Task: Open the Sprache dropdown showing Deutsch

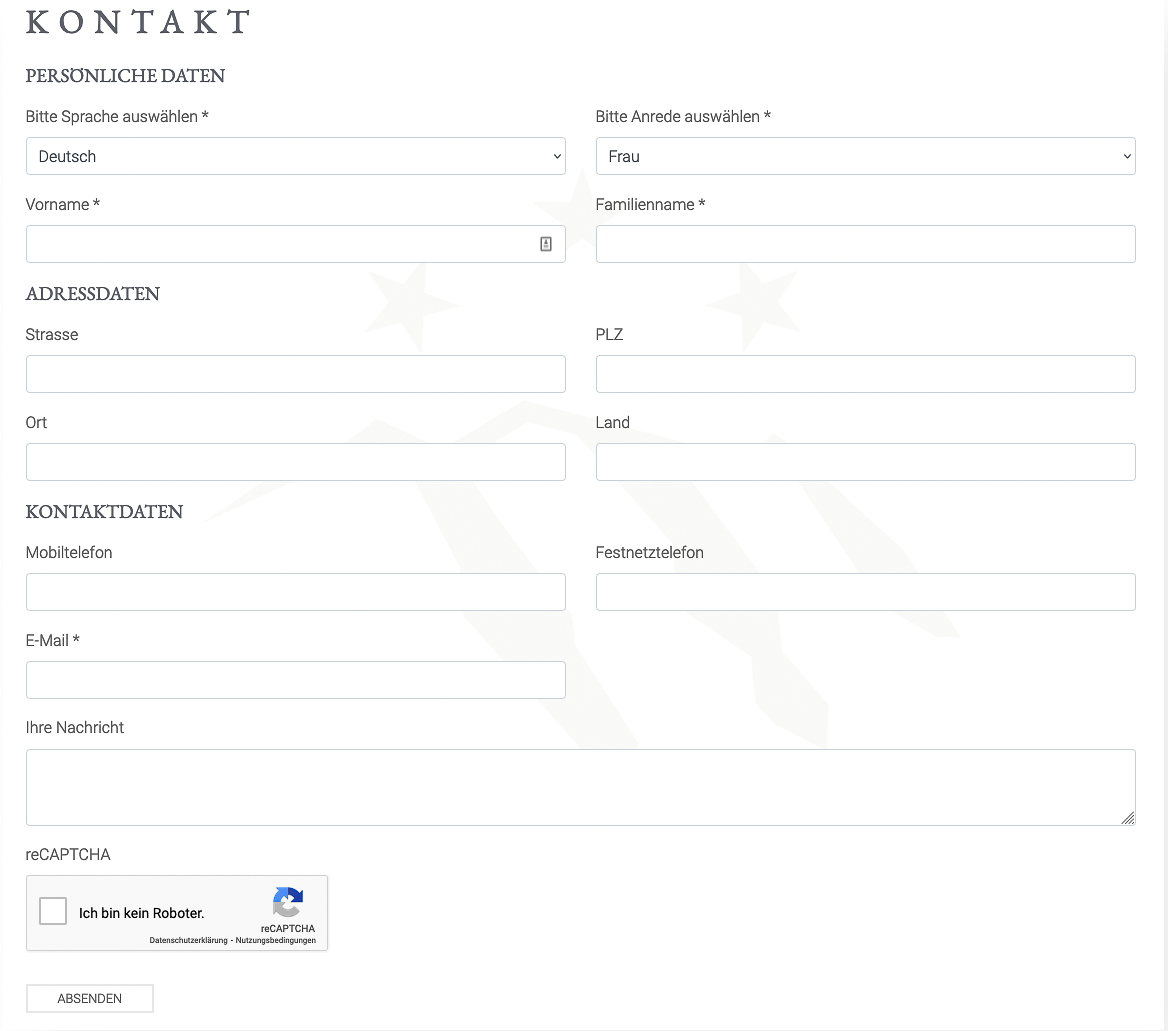Action: pos(295,156)
